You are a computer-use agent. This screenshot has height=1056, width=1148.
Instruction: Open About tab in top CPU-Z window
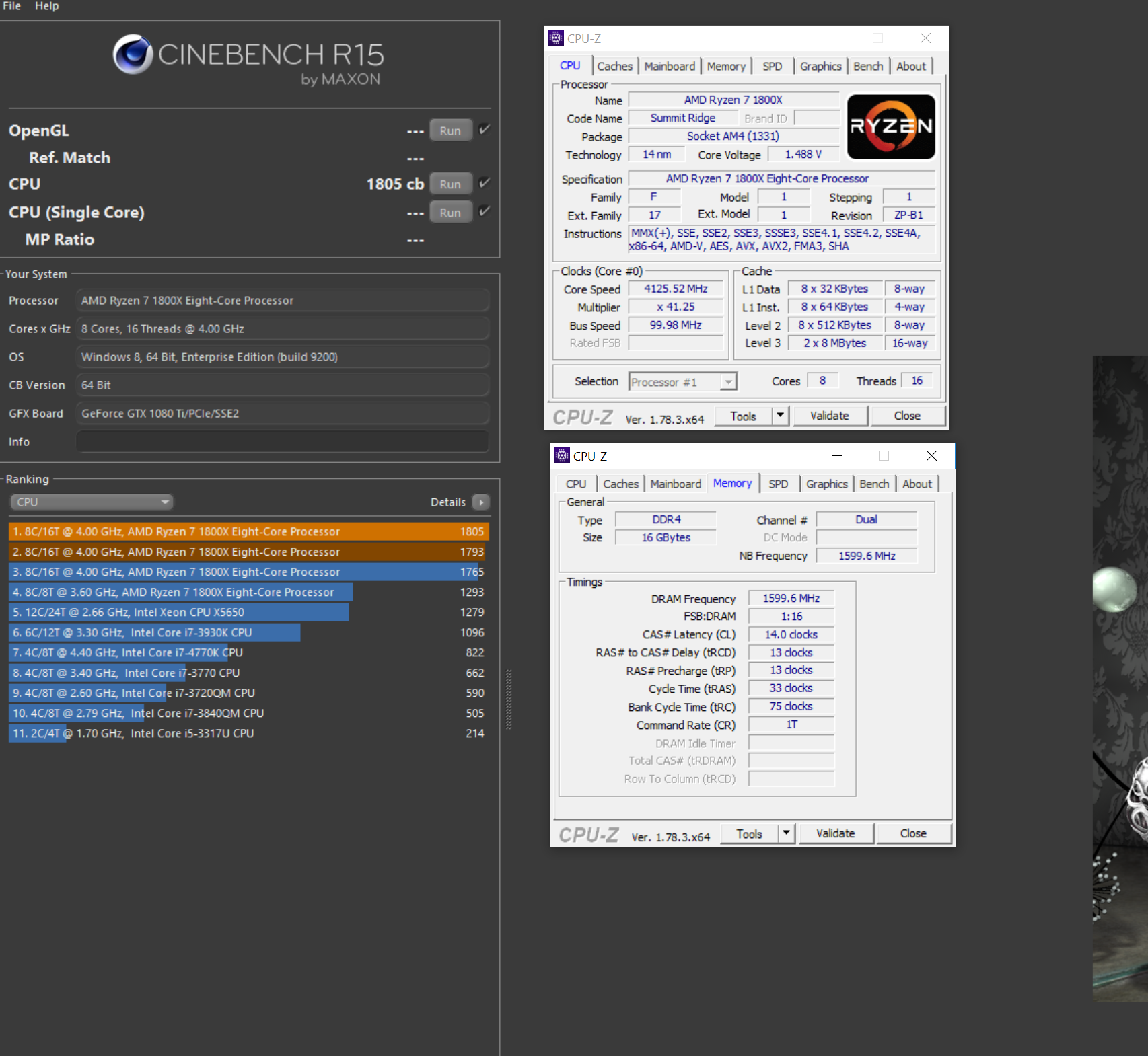911,66
